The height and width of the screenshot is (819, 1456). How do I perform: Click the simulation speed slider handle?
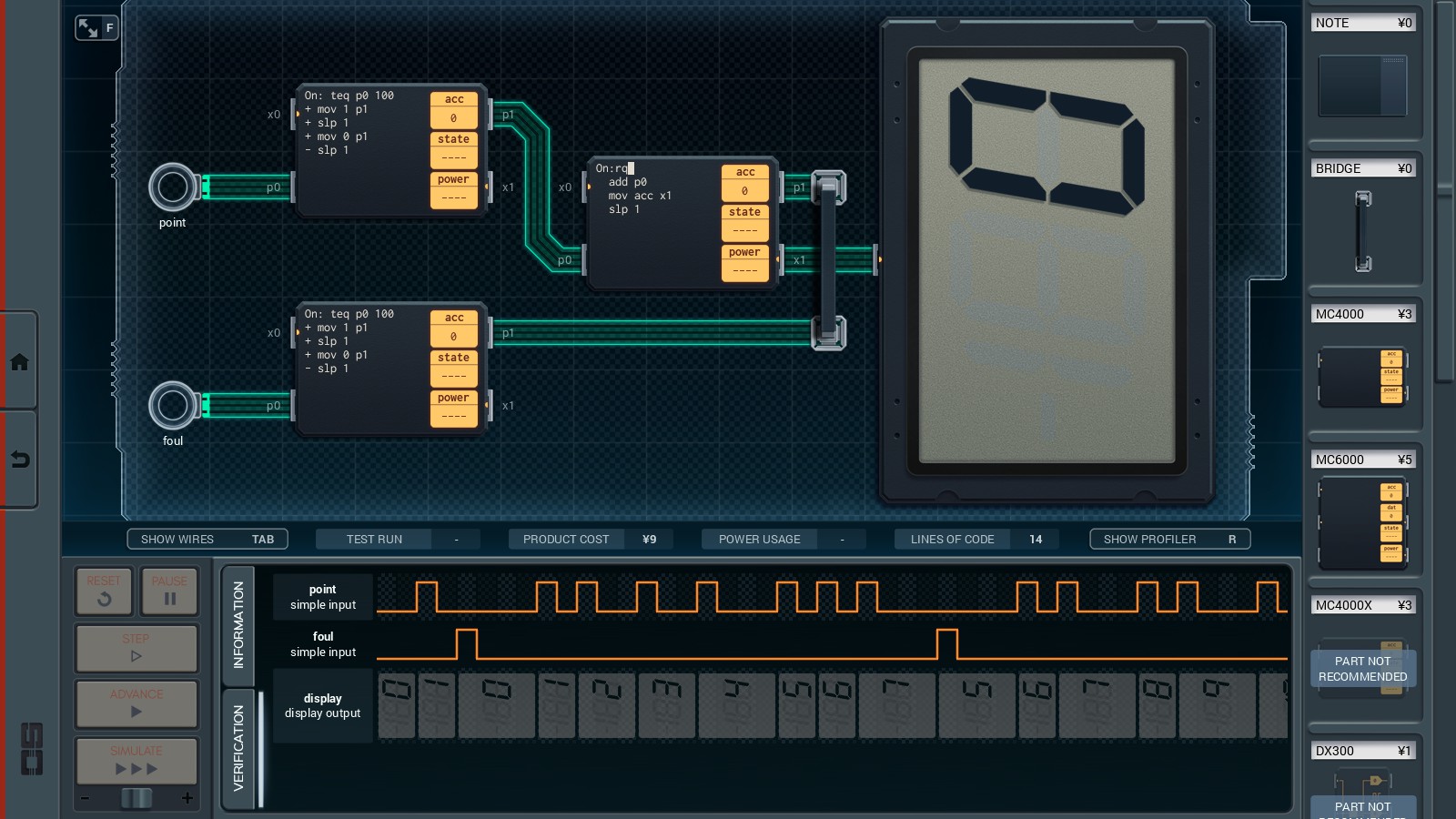[136, 798]
